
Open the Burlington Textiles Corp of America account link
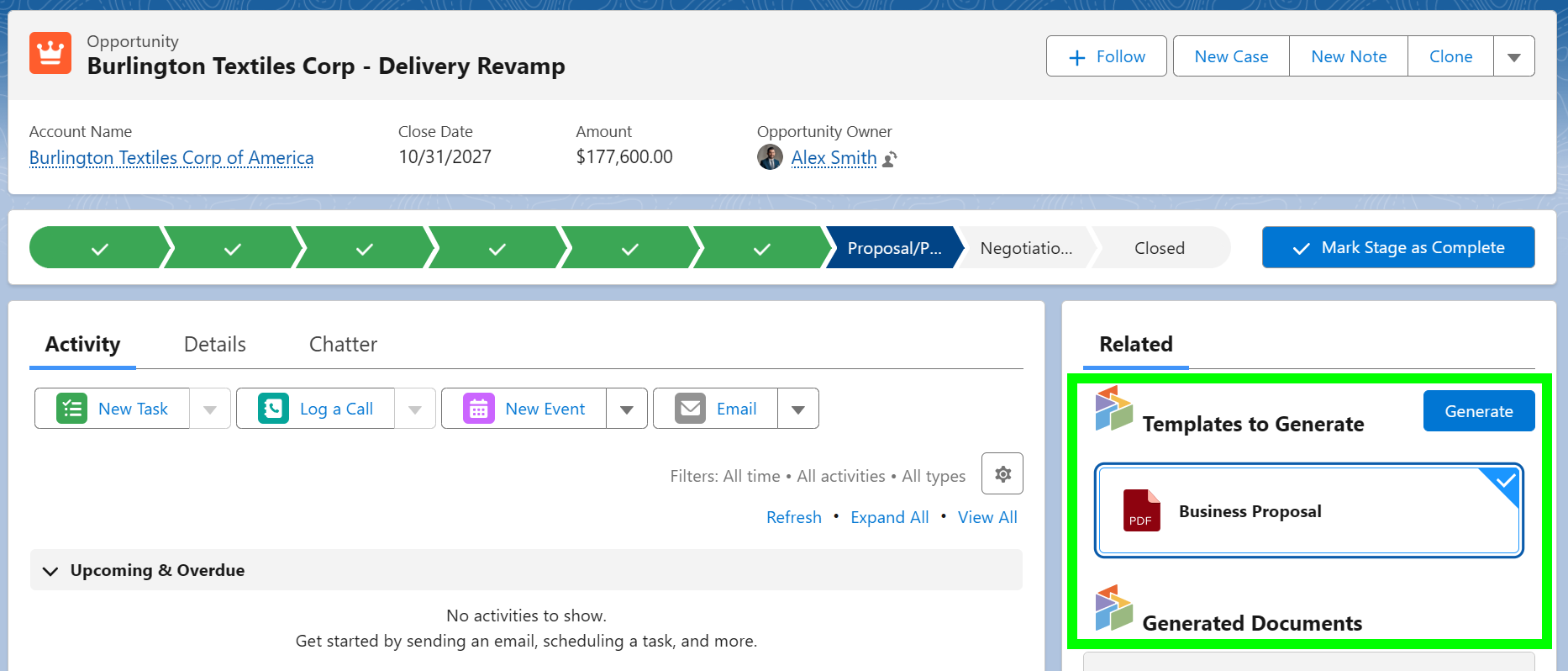[x=171, y=158]
